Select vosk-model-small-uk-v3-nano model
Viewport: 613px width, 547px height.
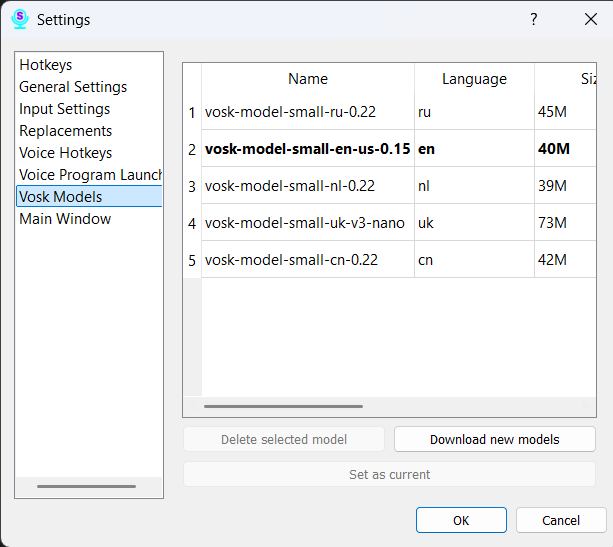coord(308,223)
